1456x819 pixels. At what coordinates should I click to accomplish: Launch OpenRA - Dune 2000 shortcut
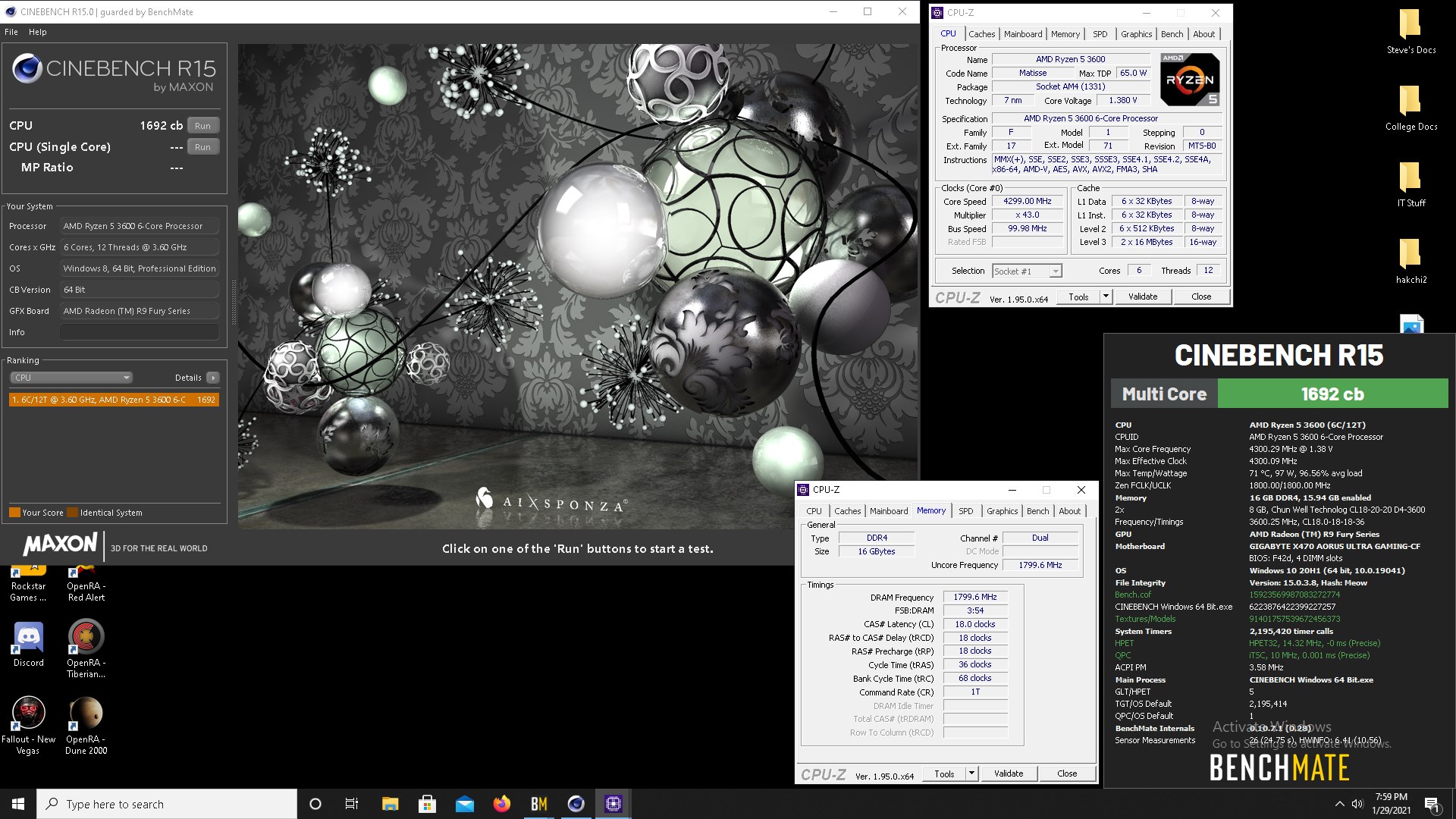[x=86, y=726]
